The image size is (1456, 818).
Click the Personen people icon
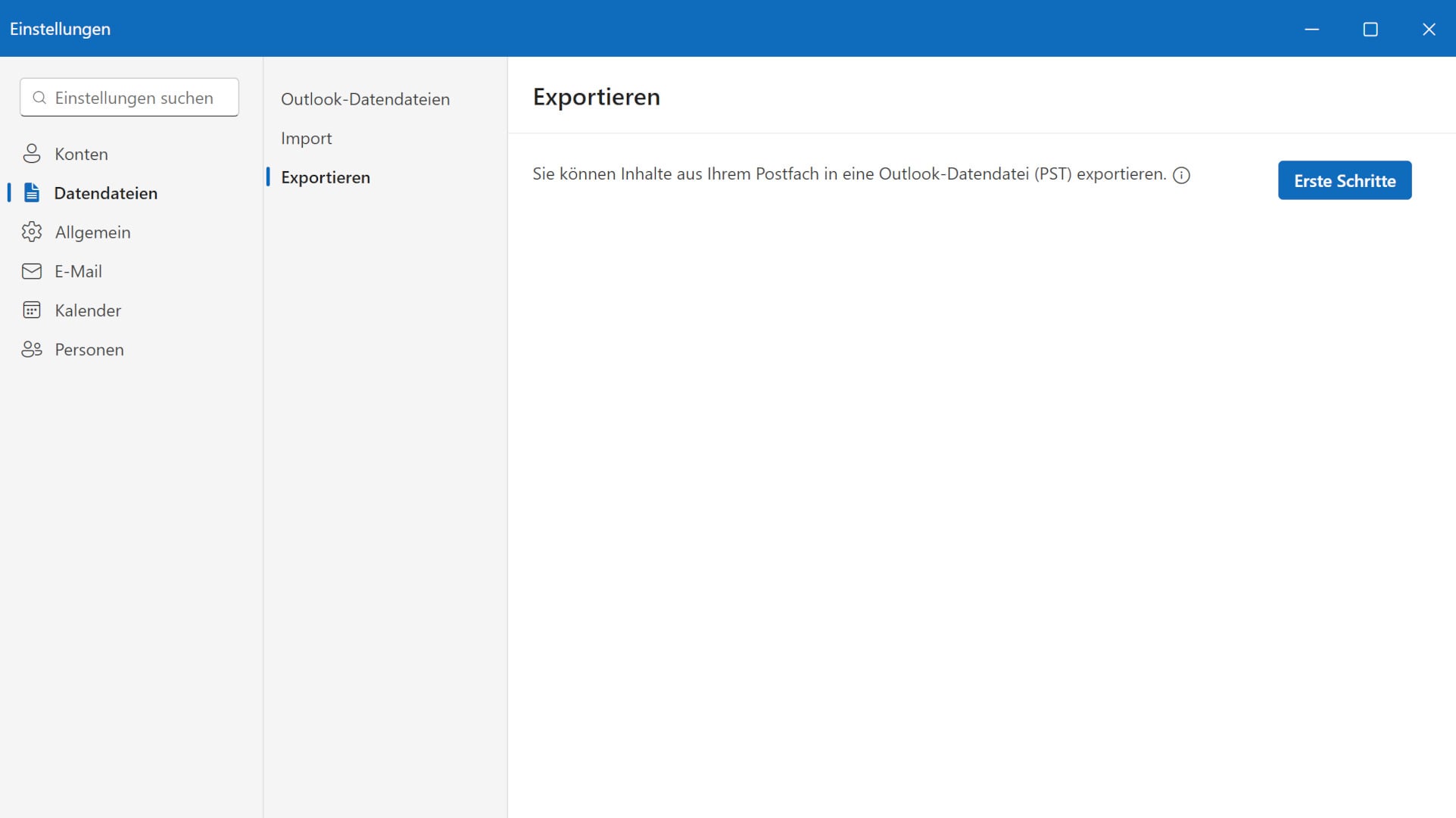pyautogui.click(x=32, y=349)
